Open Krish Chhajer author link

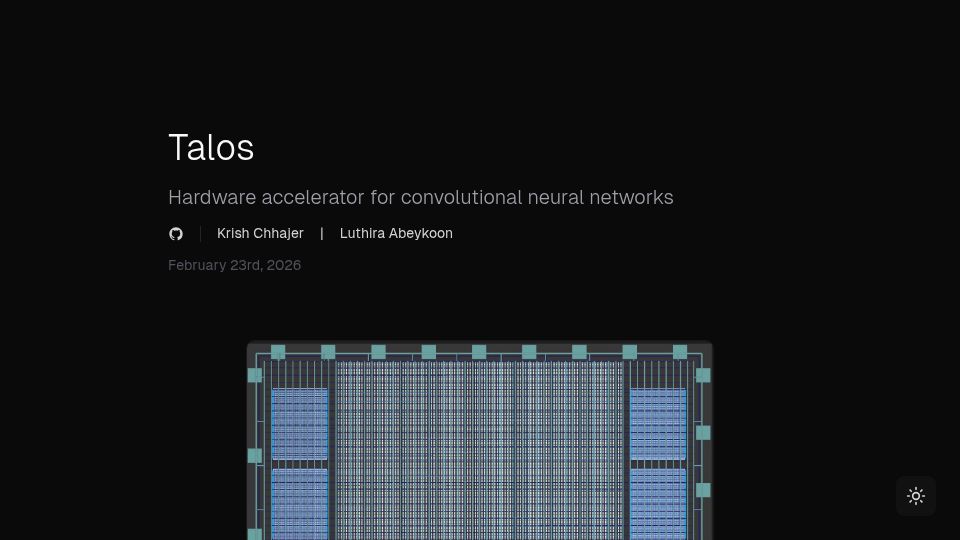pos(260,233)
